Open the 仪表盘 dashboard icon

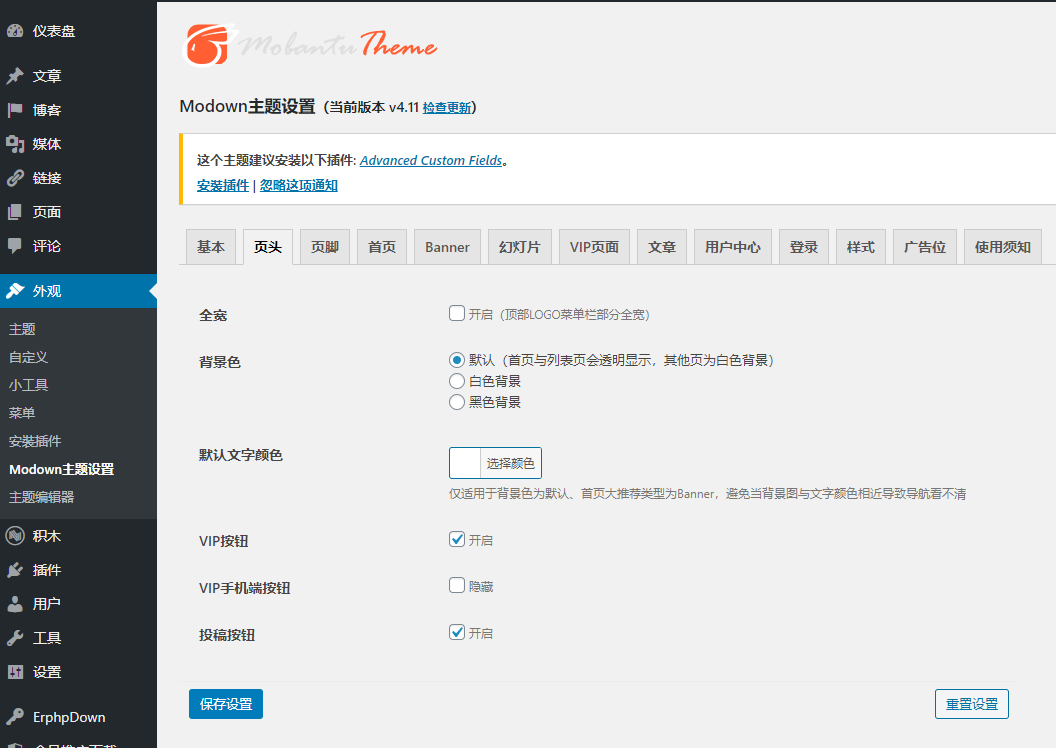tap(15, 31)
